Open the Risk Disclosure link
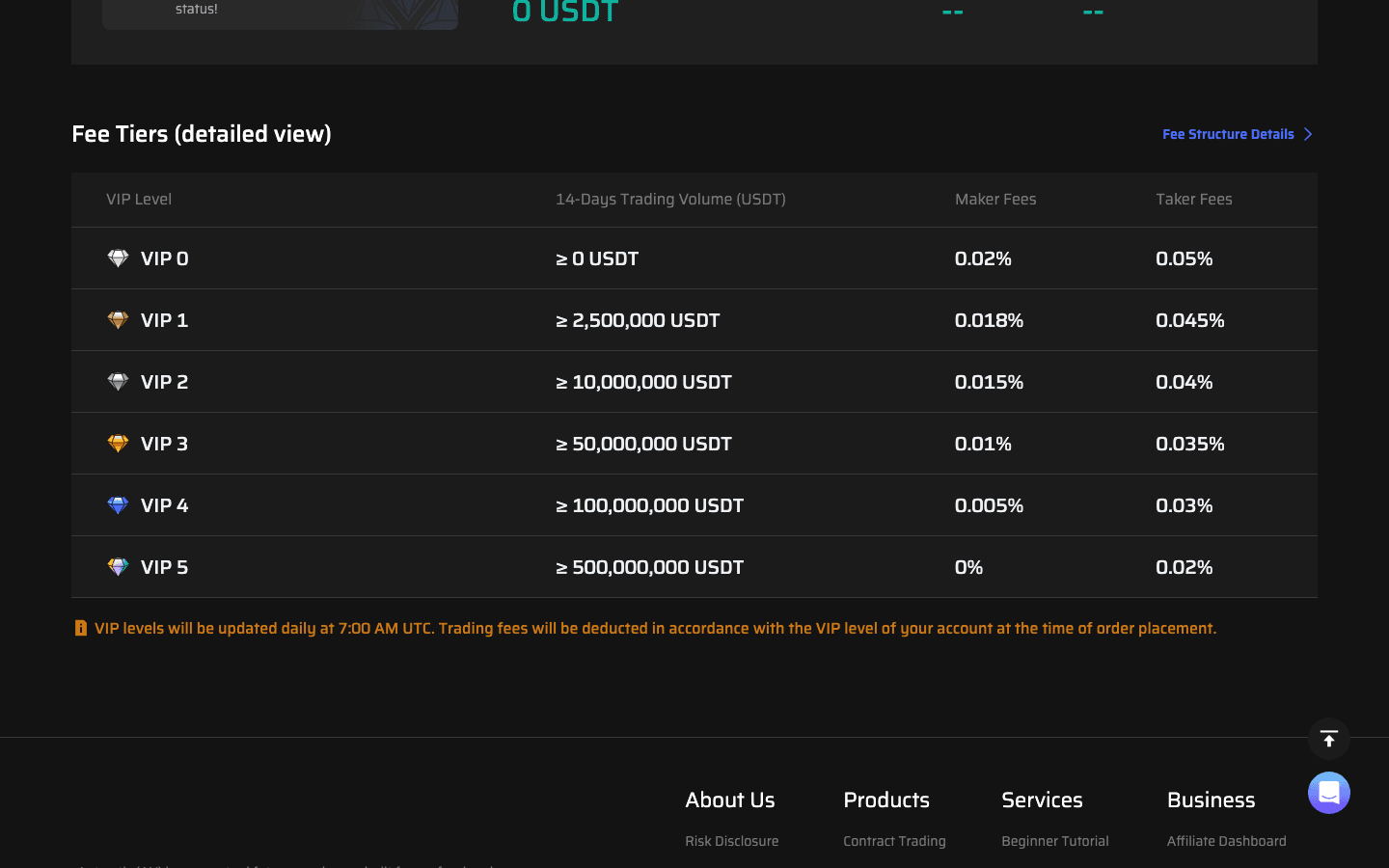Viewport: 1389px width, 868px height. coord(731,841)
